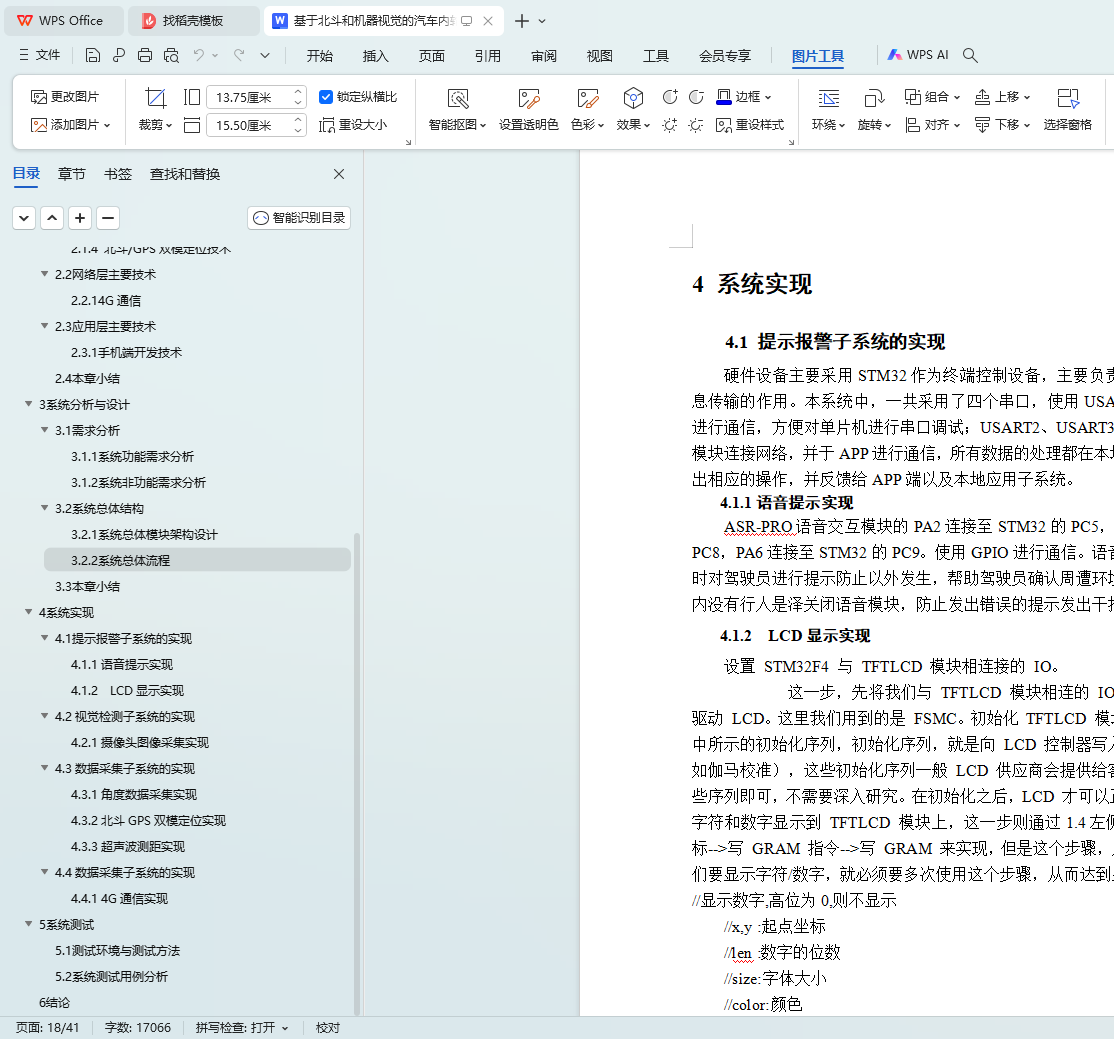Click the Print icon in quick access toolbar

(145, 55)
